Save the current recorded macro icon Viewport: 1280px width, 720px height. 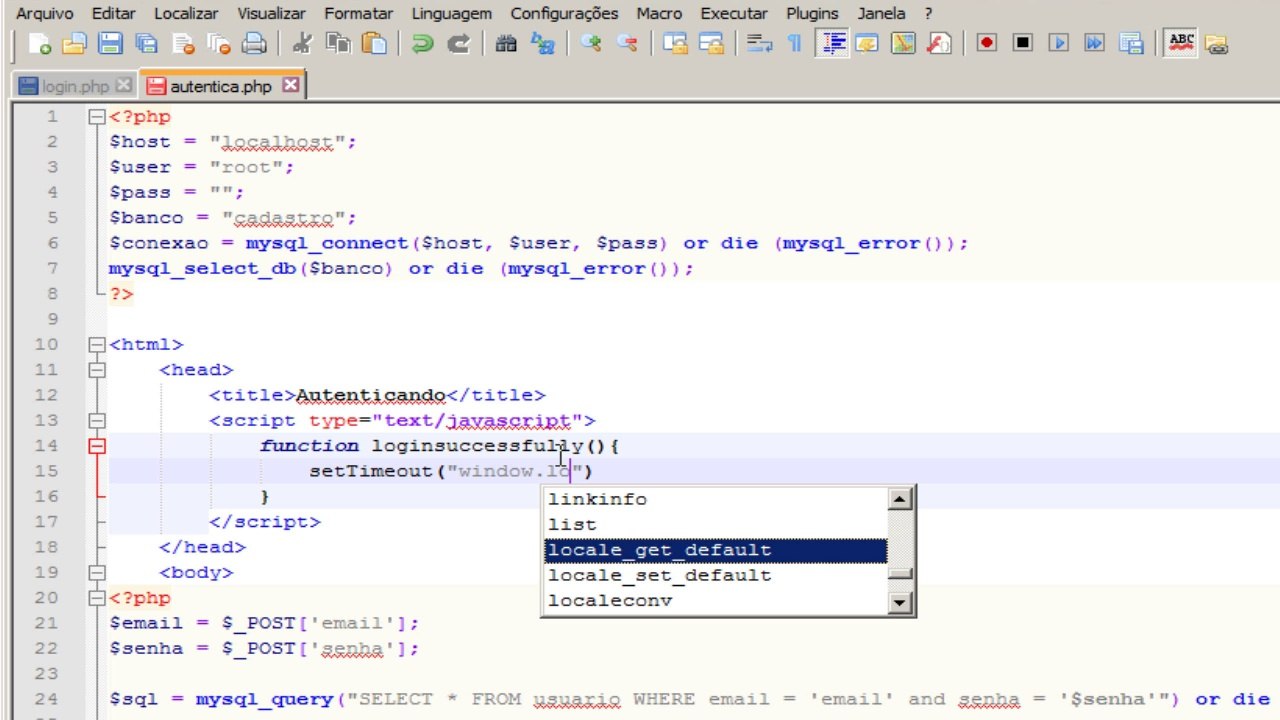pyautogui.click(x=1131, y=44)
